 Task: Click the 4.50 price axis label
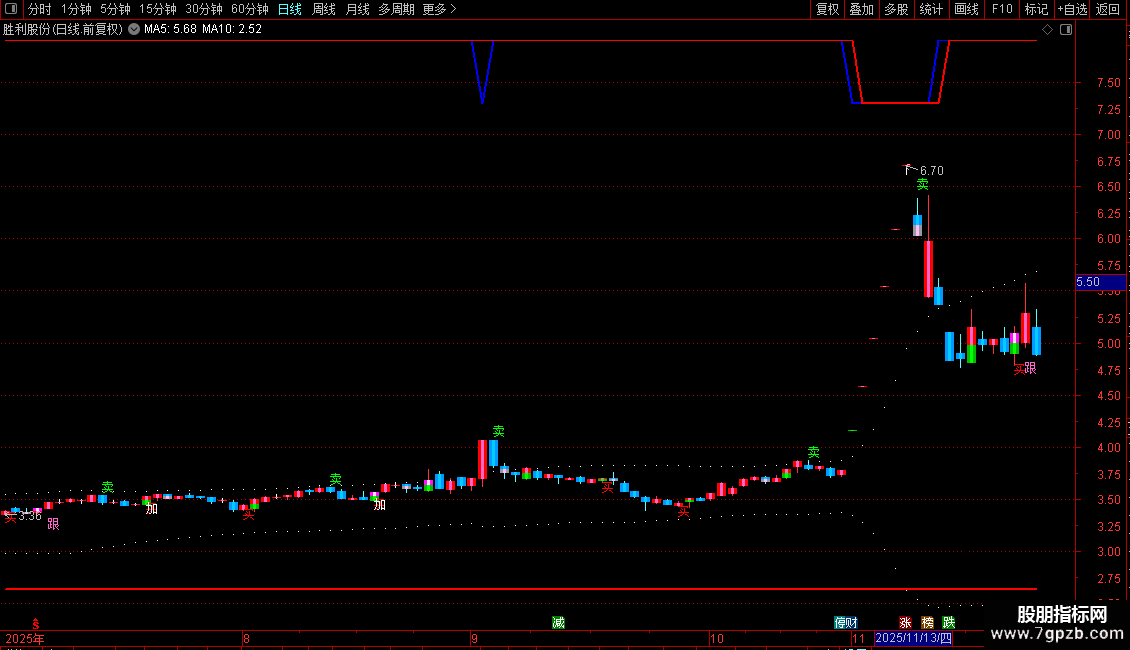click(1108, 396)
